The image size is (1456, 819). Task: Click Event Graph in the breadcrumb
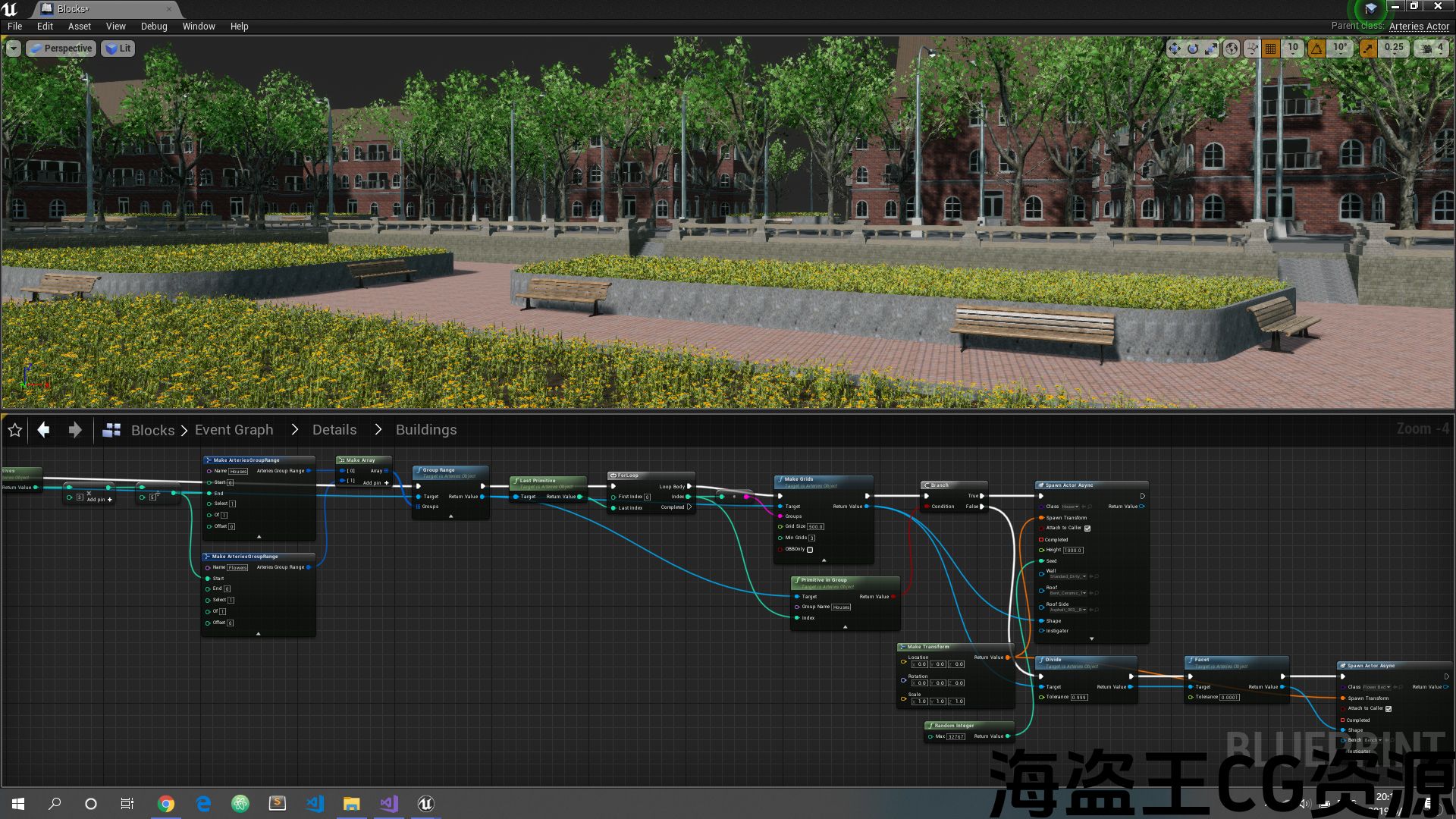tap(234, 430)
